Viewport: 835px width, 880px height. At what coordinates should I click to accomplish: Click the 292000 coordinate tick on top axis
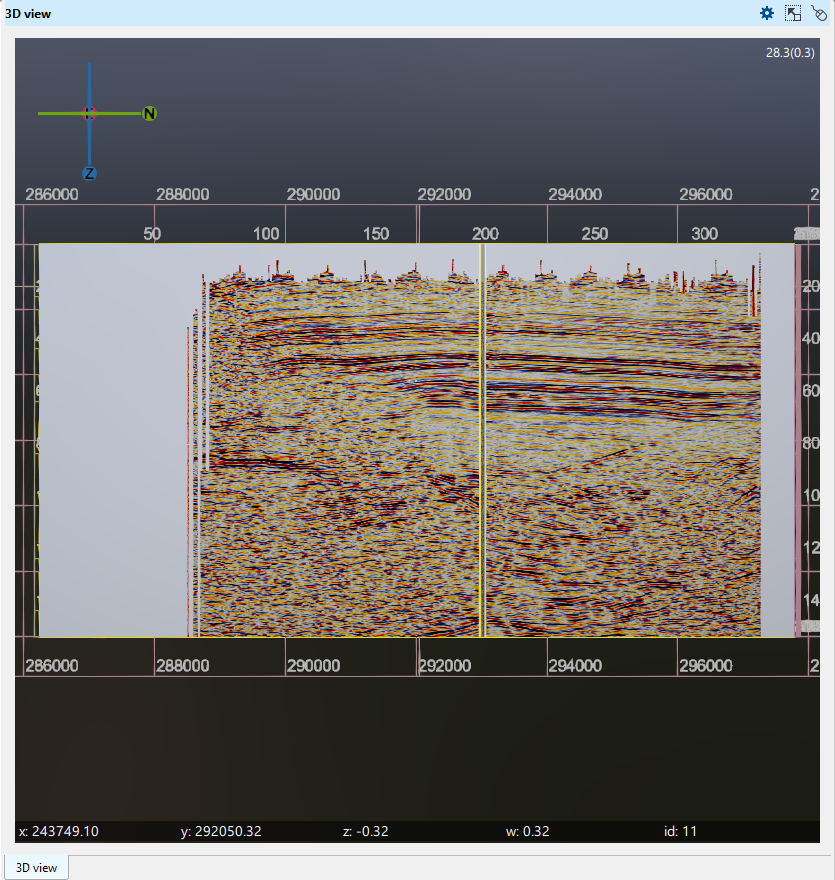(x=446, y=194)
